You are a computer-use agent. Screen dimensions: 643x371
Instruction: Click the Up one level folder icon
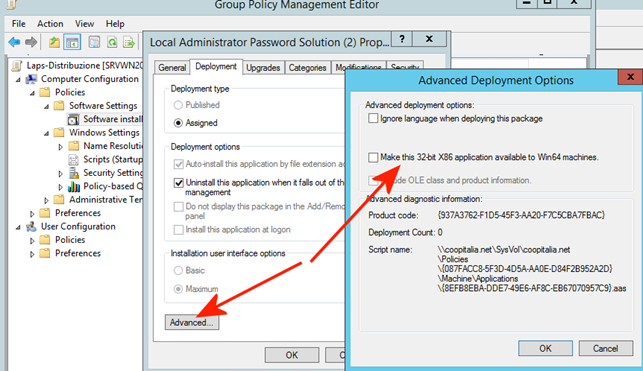click(x=54, y=42)
